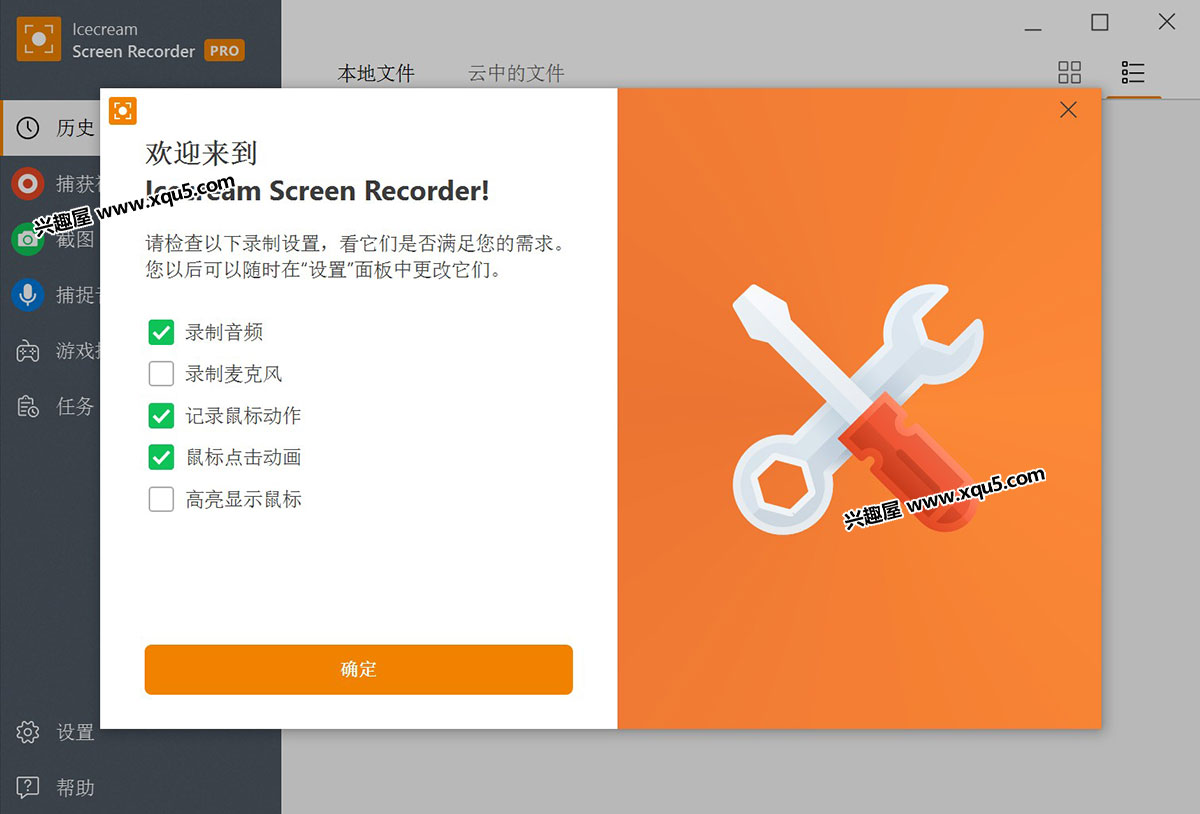Maximize the main window

click(x=1100, y=22)
